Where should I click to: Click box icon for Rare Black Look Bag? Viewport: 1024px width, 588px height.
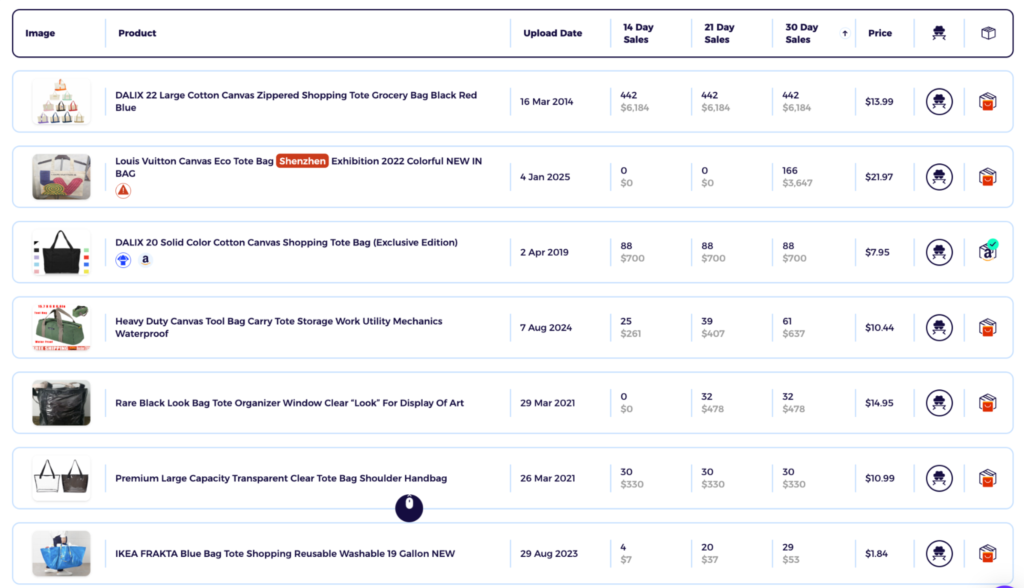pos(987,403)
